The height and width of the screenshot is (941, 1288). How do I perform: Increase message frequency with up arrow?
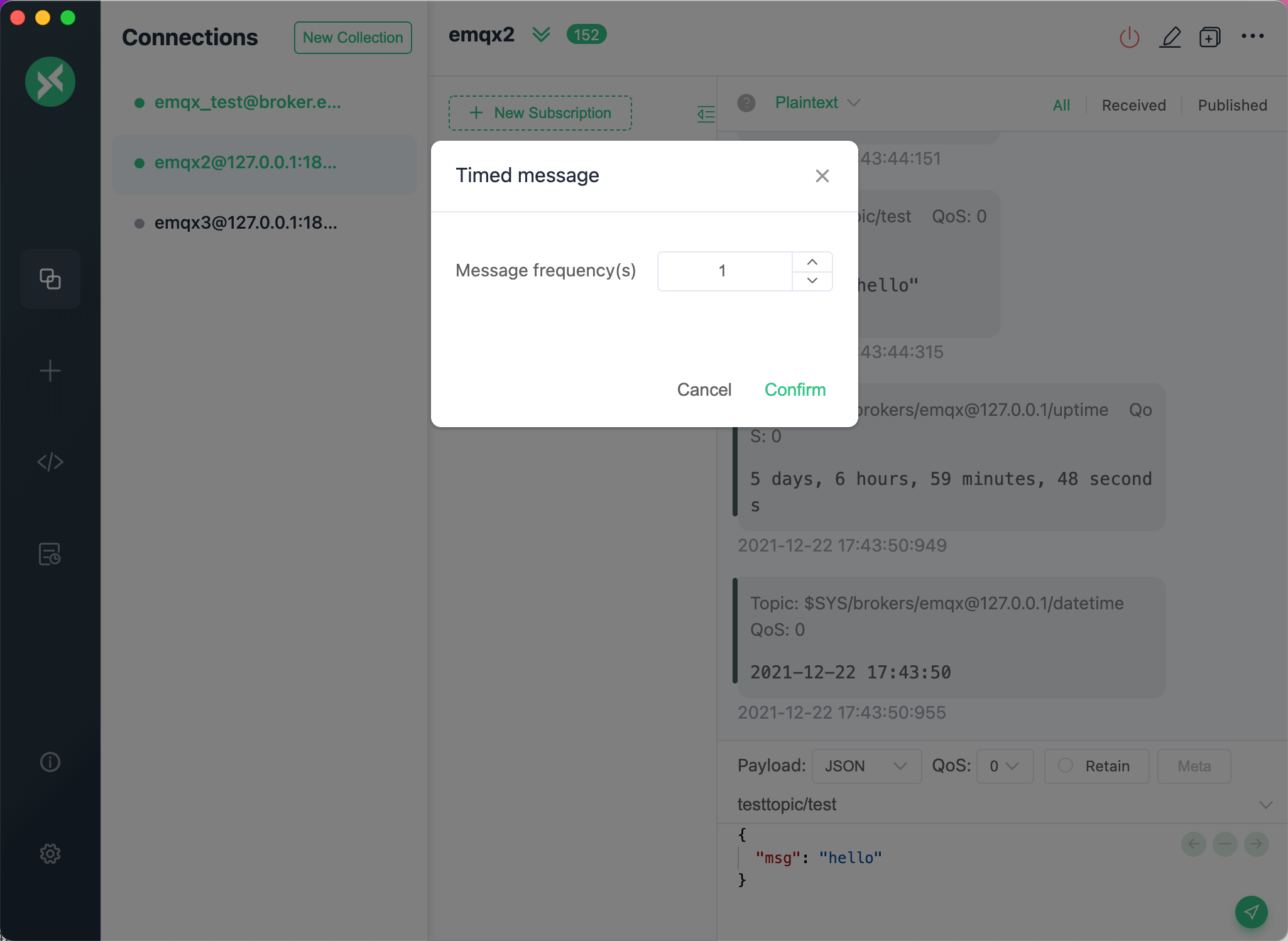(812, 262)
